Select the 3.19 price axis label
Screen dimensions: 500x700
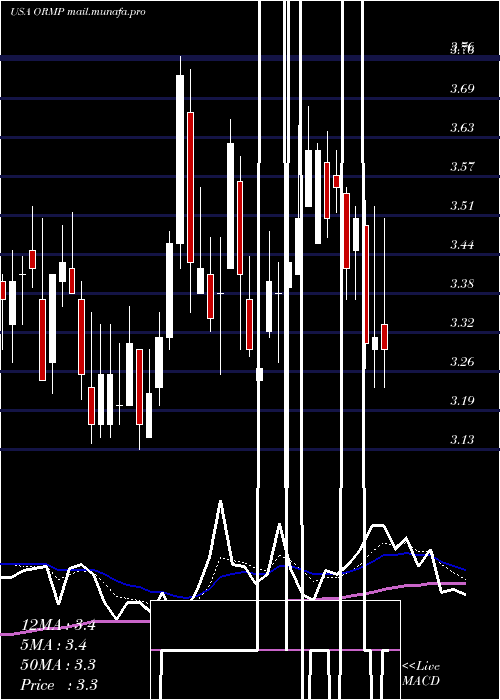click(x=462, y=400)
